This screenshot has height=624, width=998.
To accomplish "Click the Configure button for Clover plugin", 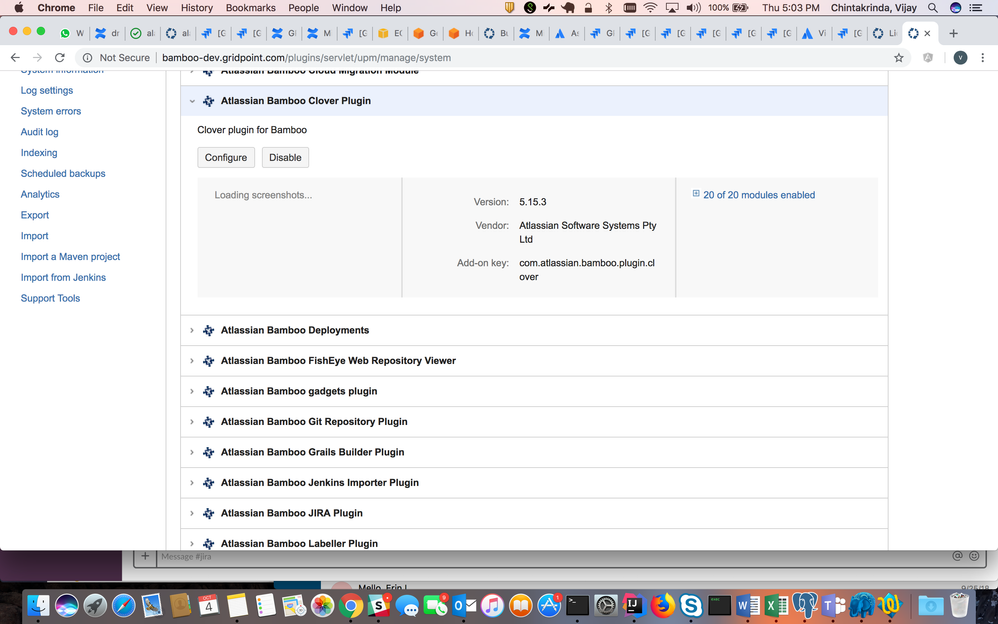I will click(x=226, y=157).
